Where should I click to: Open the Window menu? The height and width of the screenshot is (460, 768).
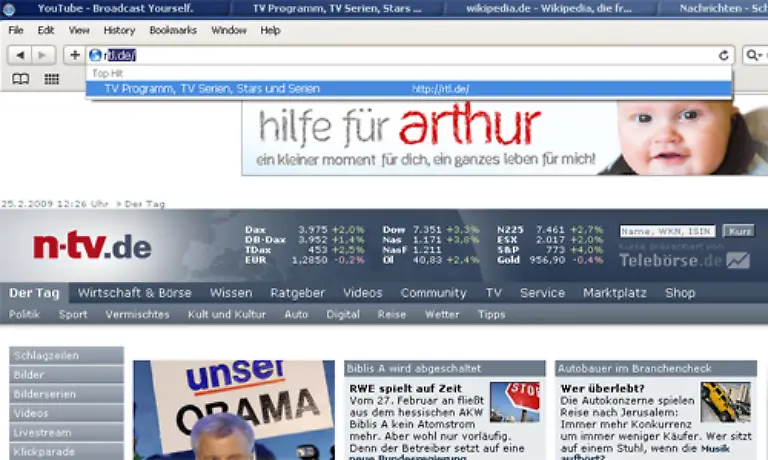229,30
